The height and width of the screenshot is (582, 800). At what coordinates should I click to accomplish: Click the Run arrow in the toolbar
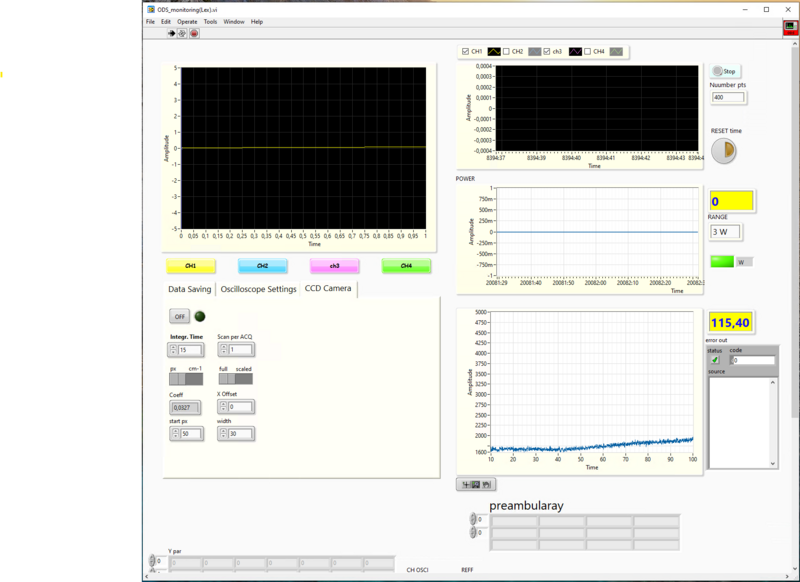pyautogui.click(x=172, y=31)
